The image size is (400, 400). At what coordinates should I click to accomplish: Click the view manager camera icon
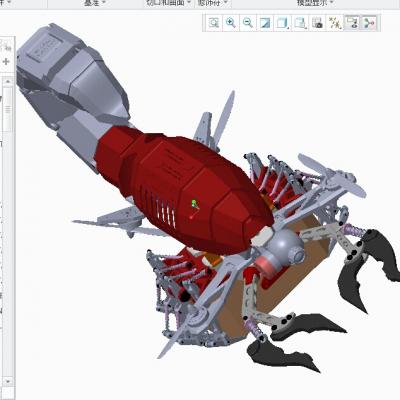pos(318,23)
